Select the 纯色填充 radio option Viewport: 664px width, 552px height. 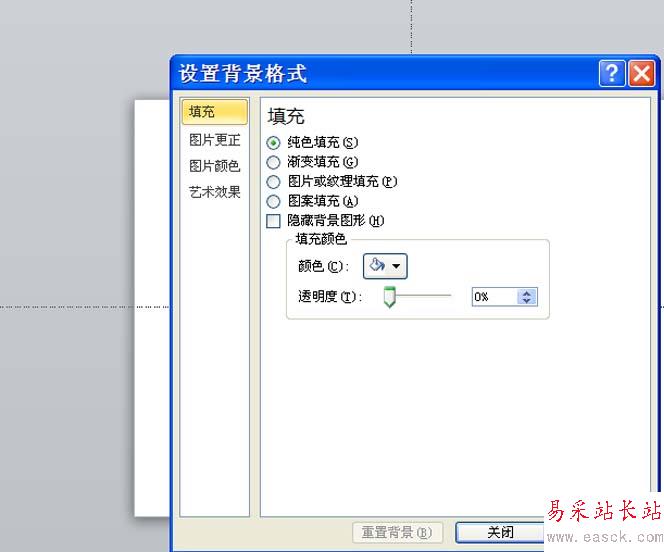point(273,143)
